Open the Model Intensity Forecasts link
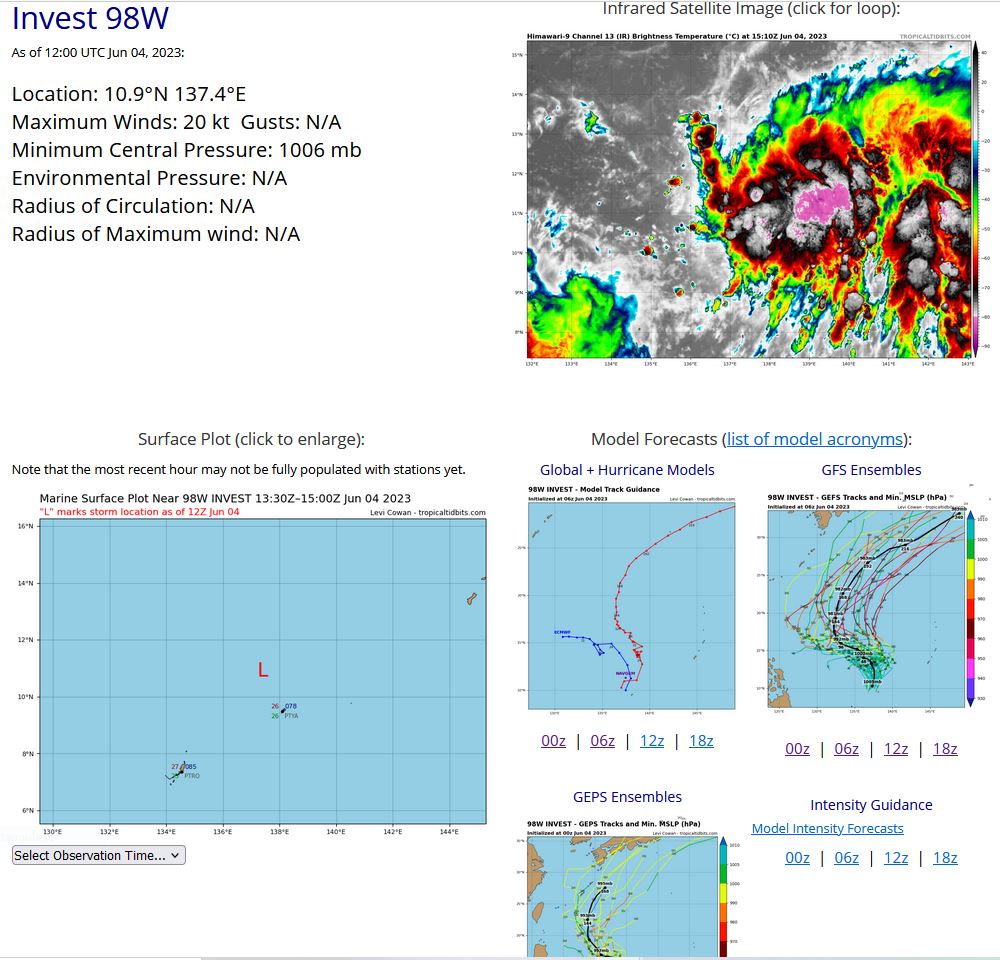 [827, 828]
